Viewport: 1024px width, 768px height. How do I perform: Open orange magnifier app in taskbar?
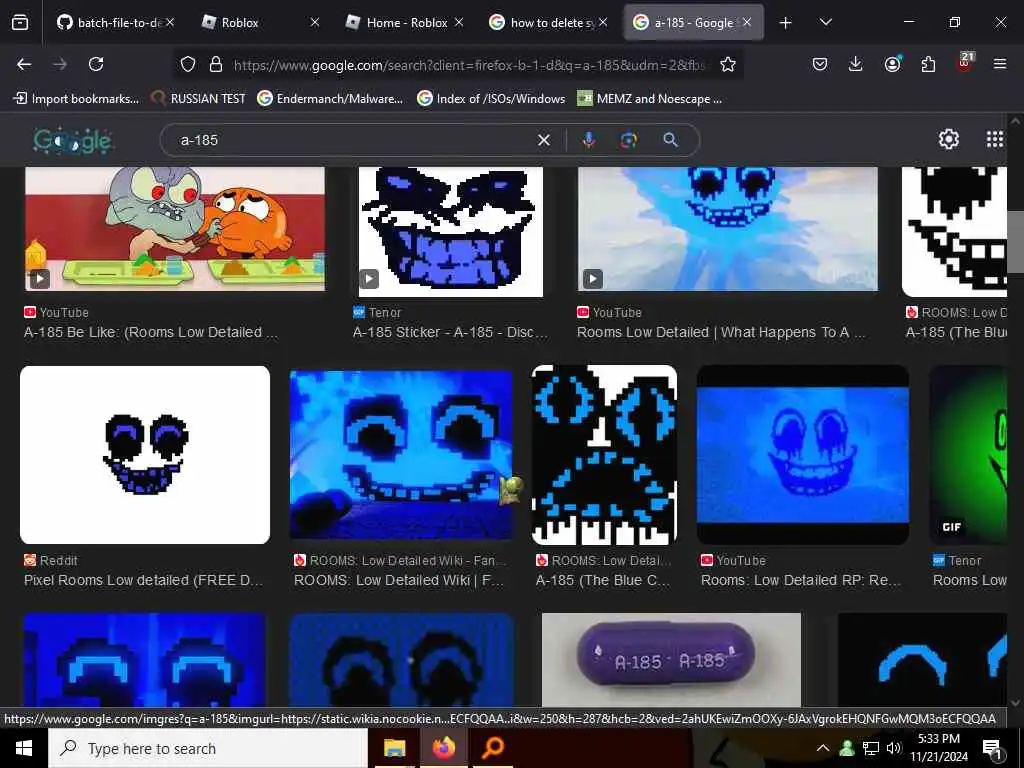pos(493,748)
